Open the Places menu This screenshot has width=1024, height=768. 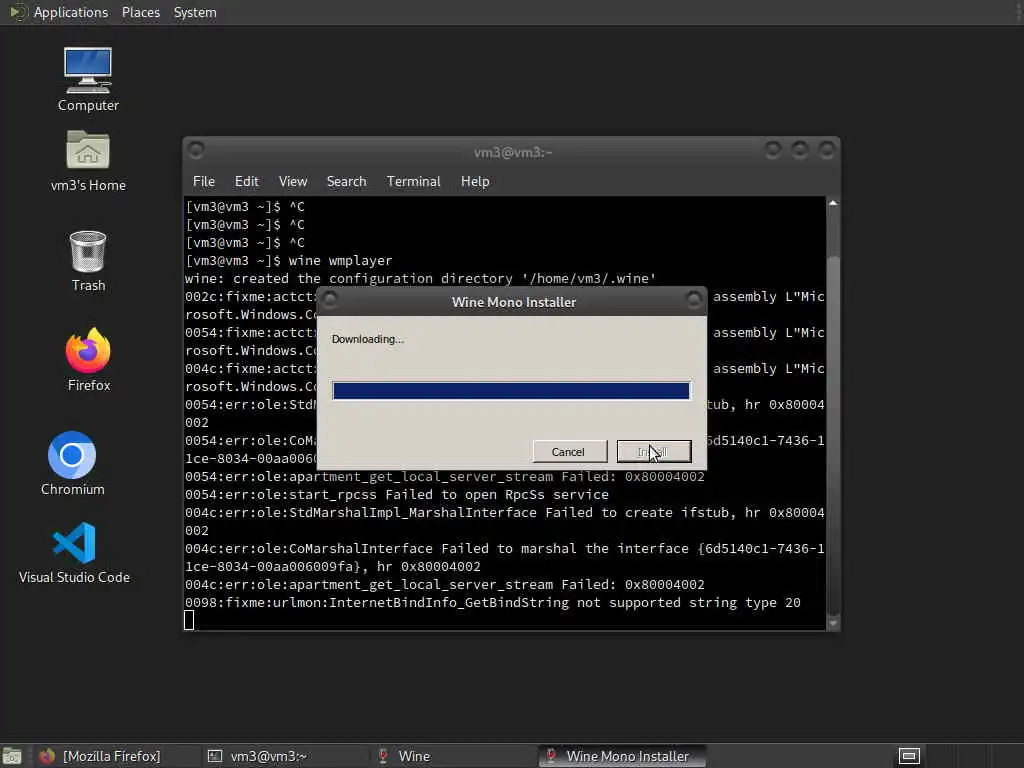(x=140, y=12)
